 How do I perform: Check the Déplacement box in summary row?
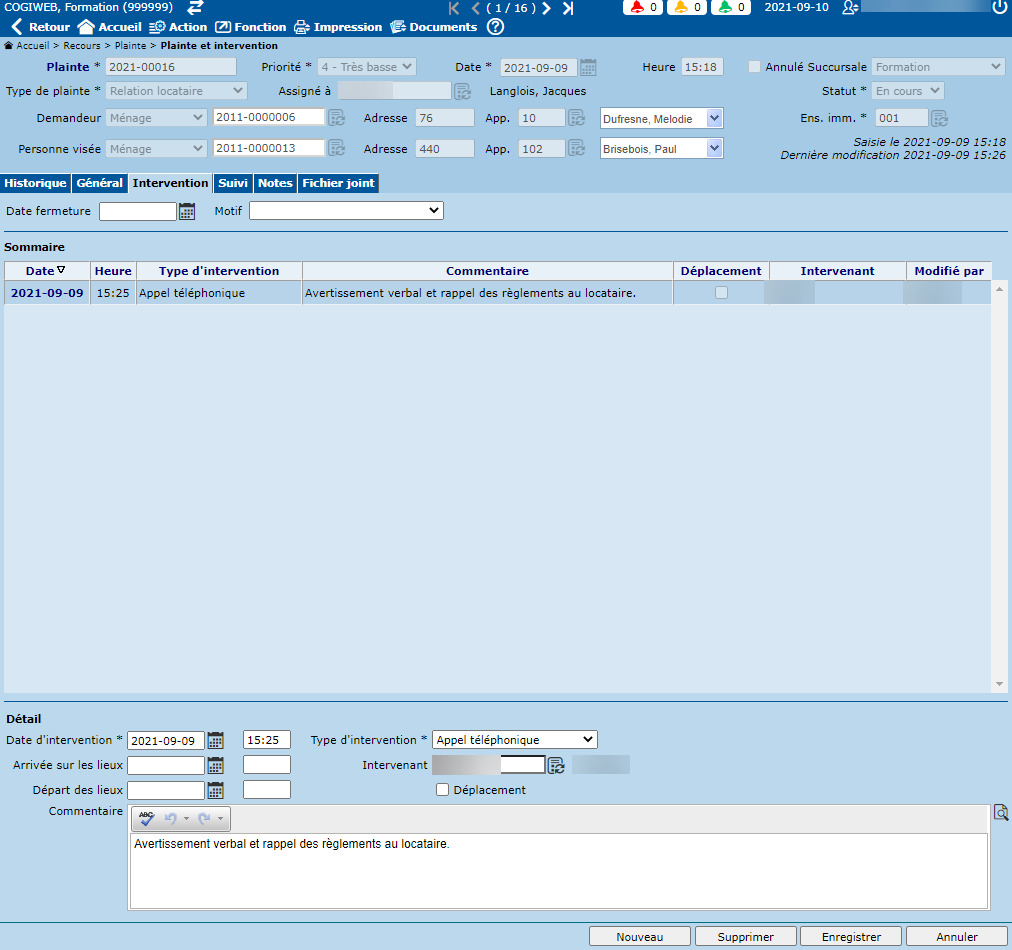721,293
